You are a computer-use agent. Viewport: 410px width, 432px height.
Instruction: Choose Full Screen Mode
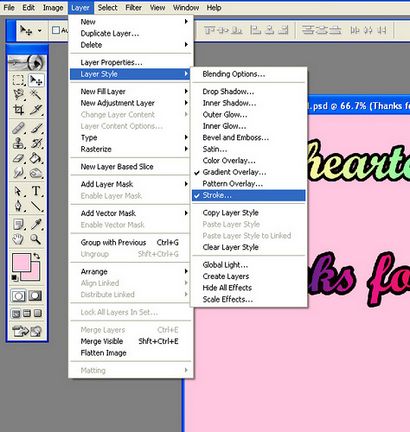38,313
